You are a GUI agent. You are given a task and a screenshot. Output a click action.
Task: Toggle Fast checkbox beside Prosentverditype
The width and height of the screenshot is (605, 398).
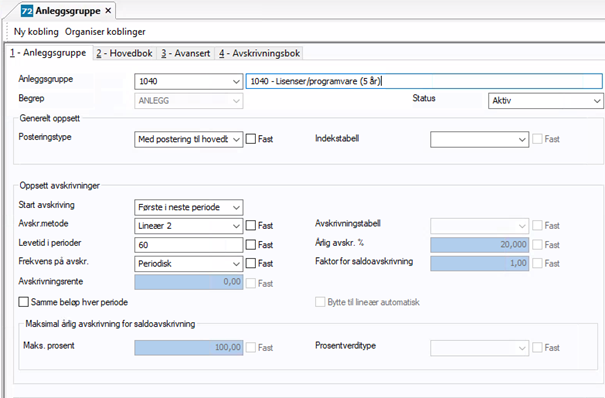coord(537,347)
